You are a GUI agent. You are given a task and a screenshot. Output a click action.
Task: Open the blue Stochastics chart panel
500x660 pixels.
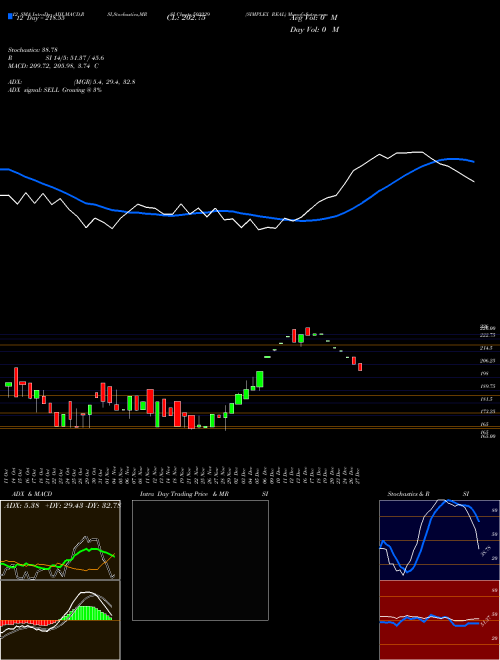click(439, 540)
